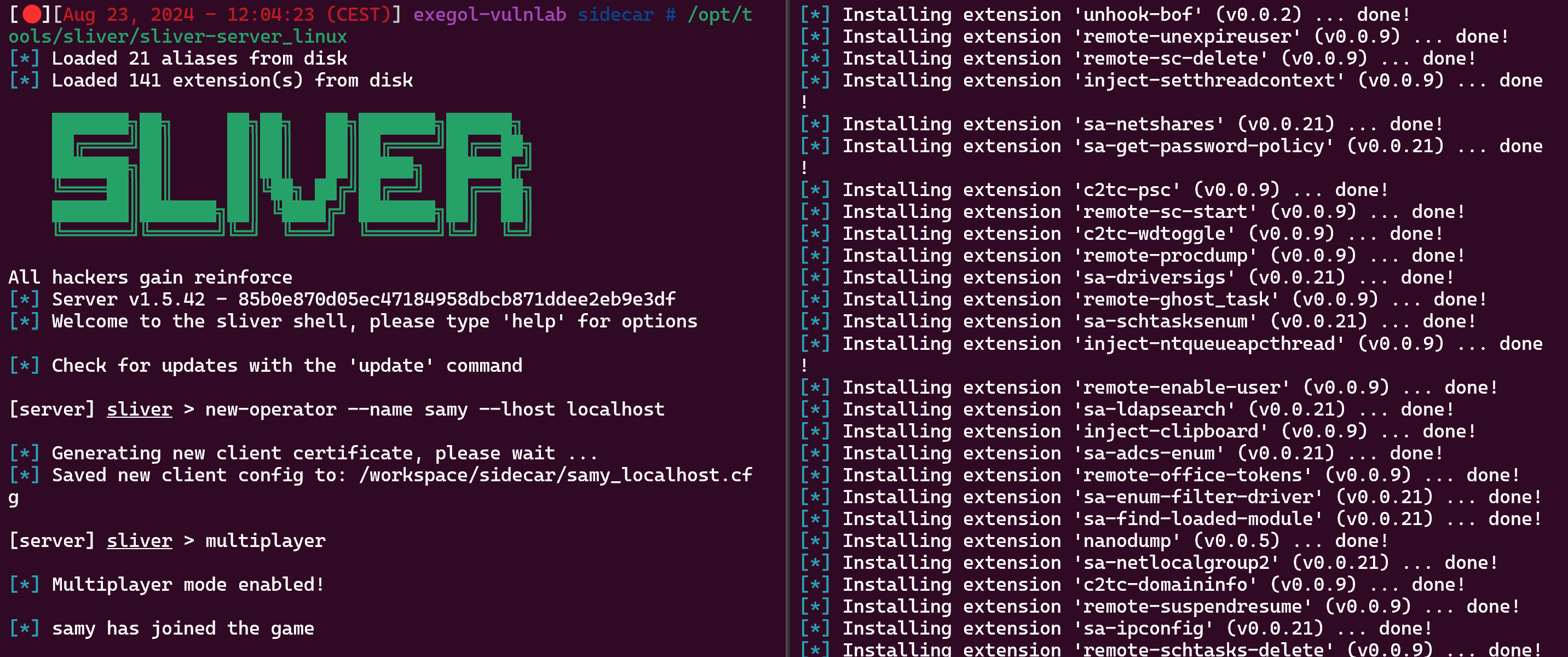Click 'samy has joined the game' message
1568x657 pixels.
(162, 629)
